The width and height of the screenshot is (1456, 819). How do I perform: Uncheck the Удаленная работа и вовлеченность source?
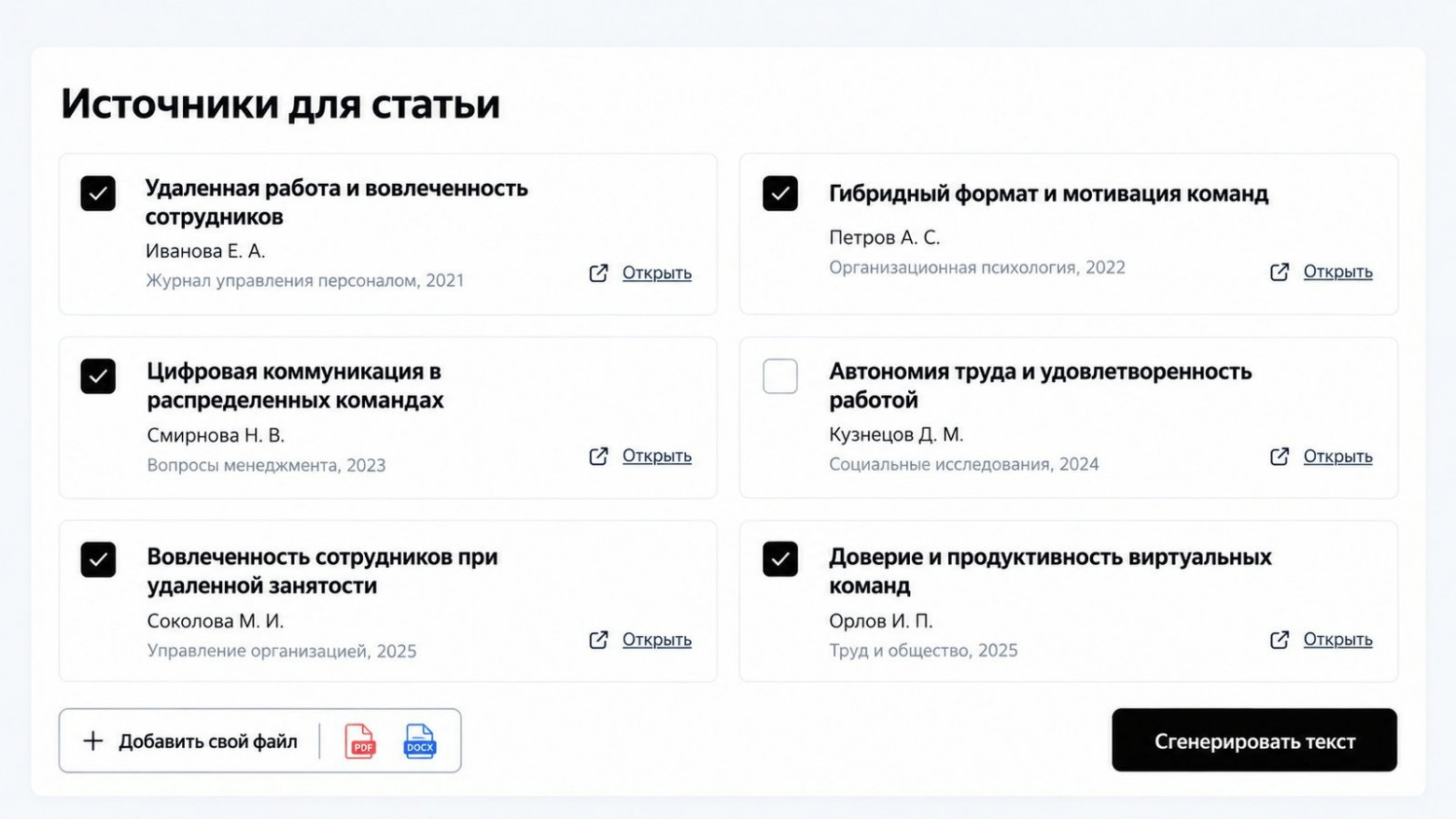click(x=98, y=193)
